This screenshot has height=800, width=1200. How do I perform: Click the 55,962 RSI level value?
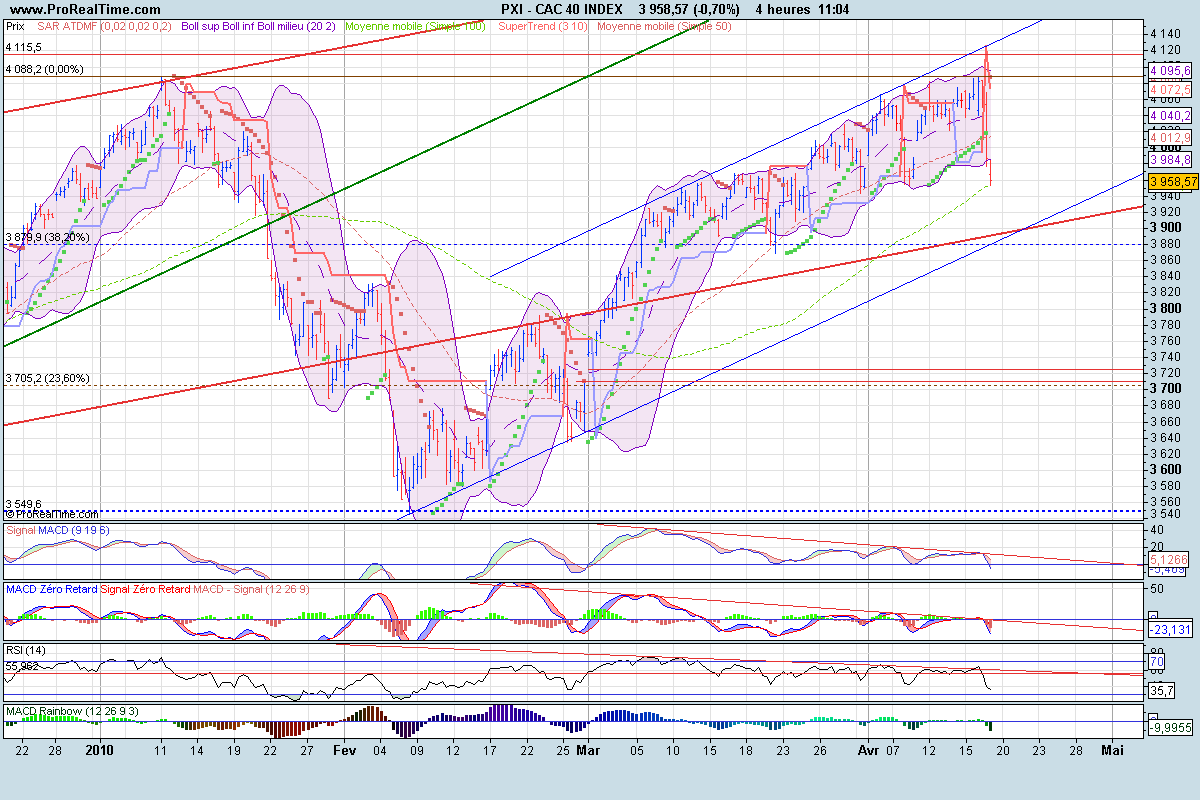pos(21,664)
